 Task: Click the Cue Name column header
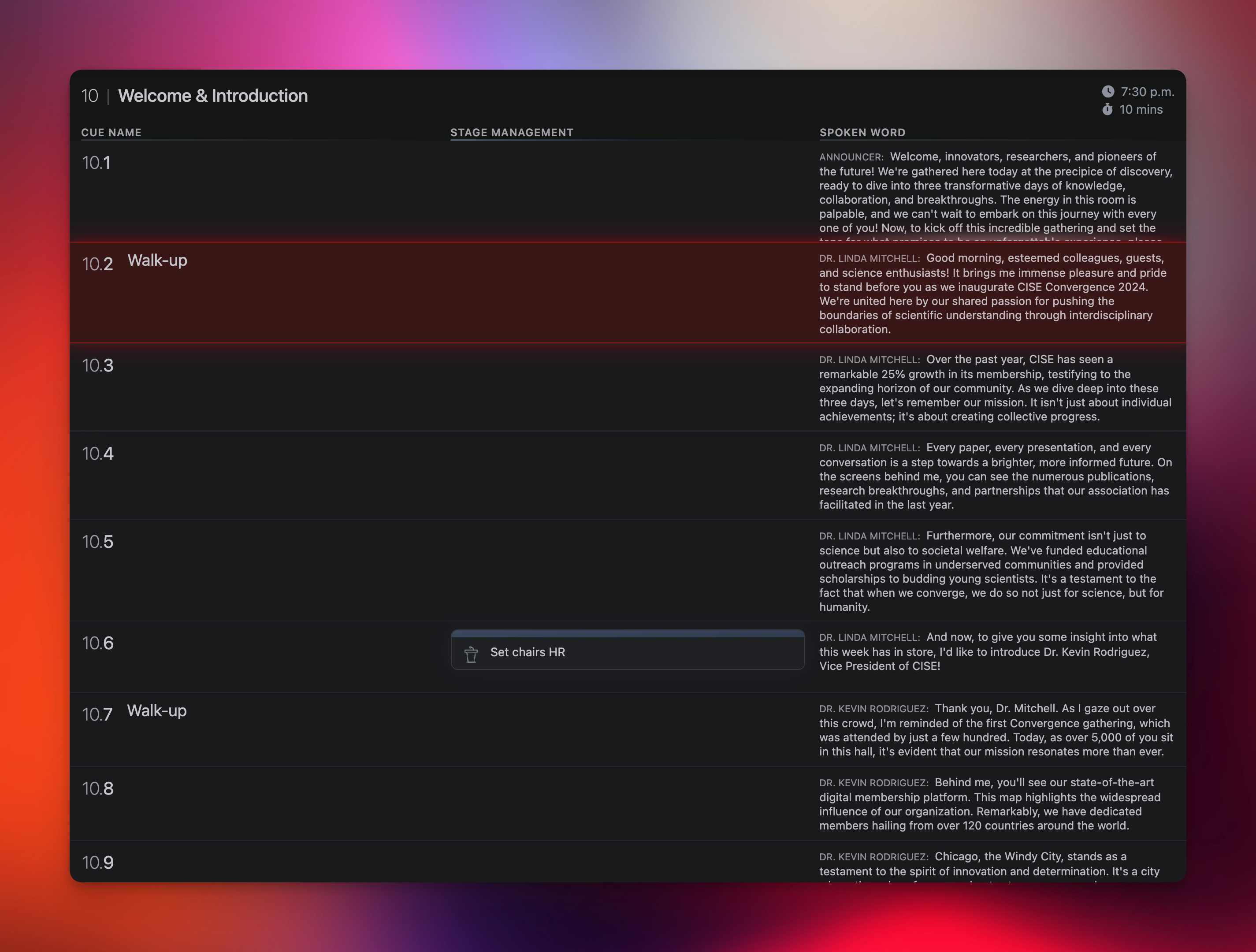pos(111,132)
